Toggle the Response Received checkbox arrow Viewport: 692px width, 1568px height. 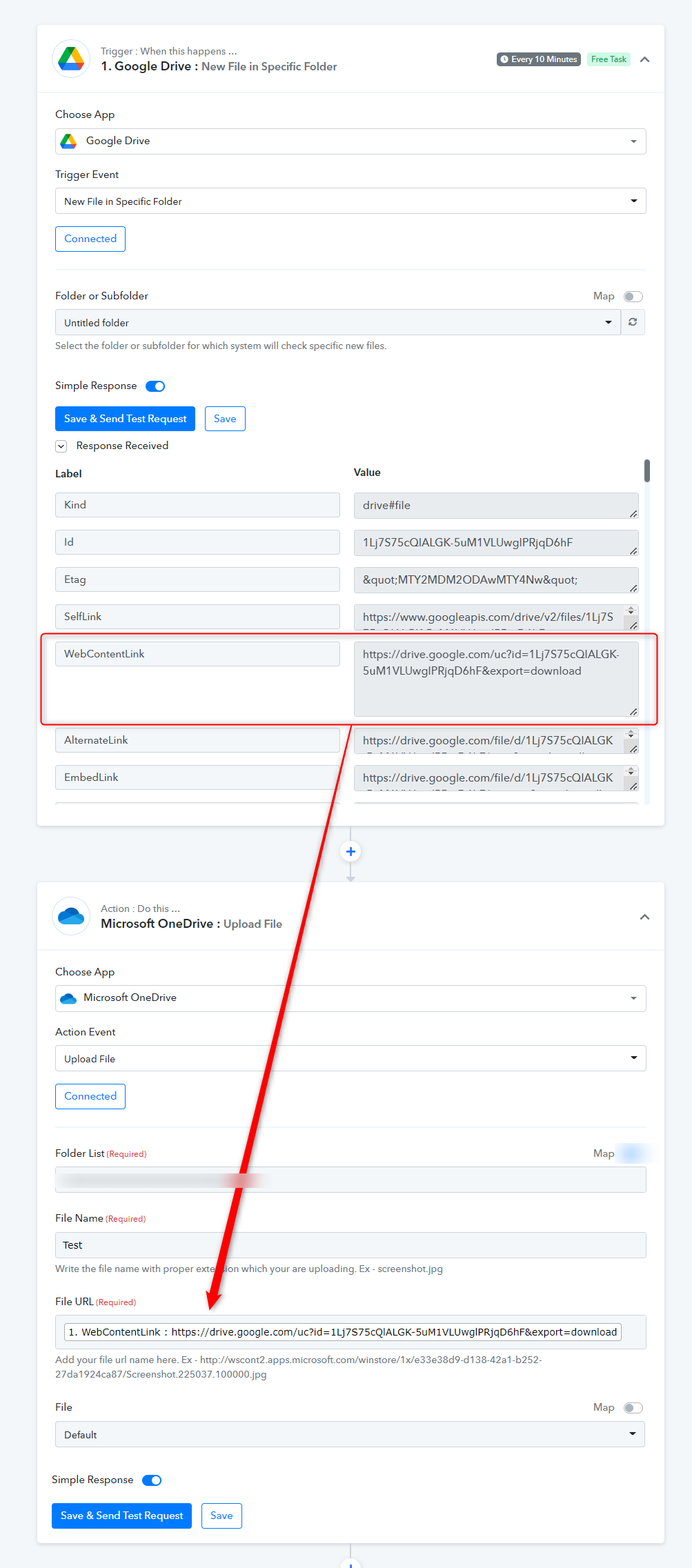tap(61, 446)
